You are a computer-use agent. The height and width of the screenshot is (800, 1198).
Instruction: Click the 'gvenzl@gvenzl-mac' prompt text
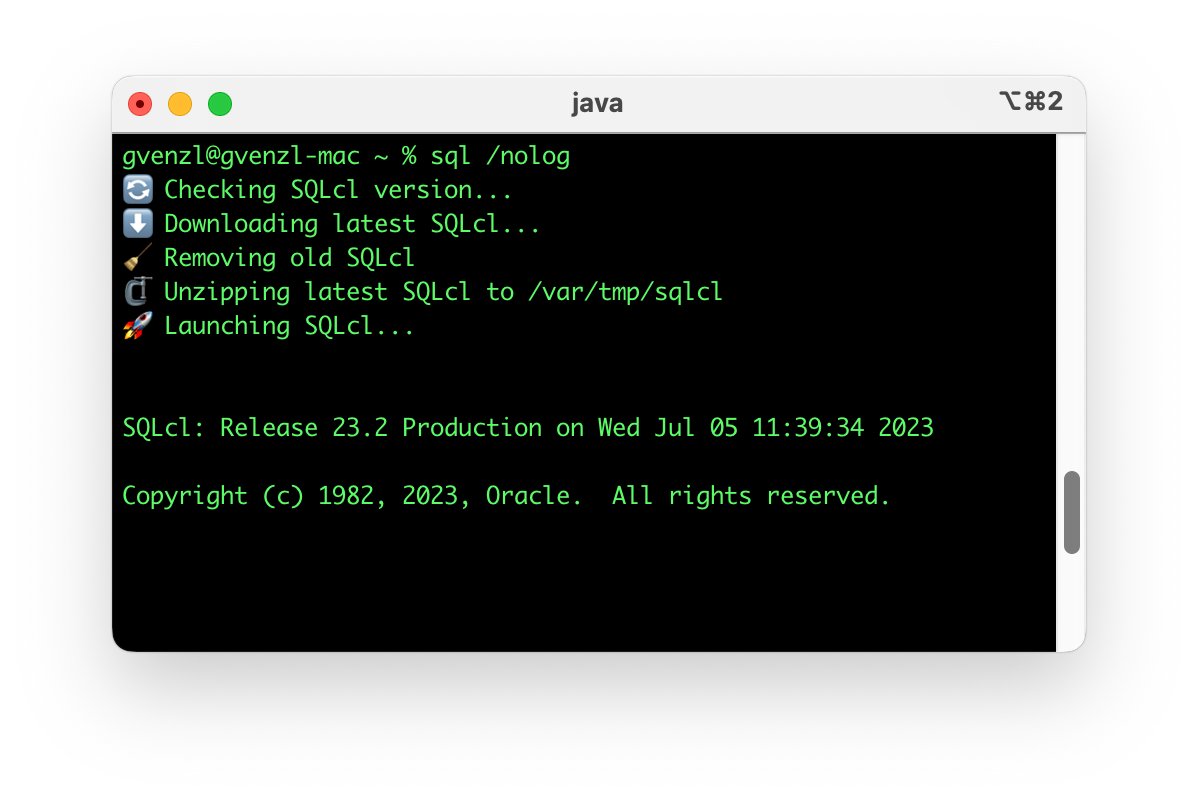point(241,156)
